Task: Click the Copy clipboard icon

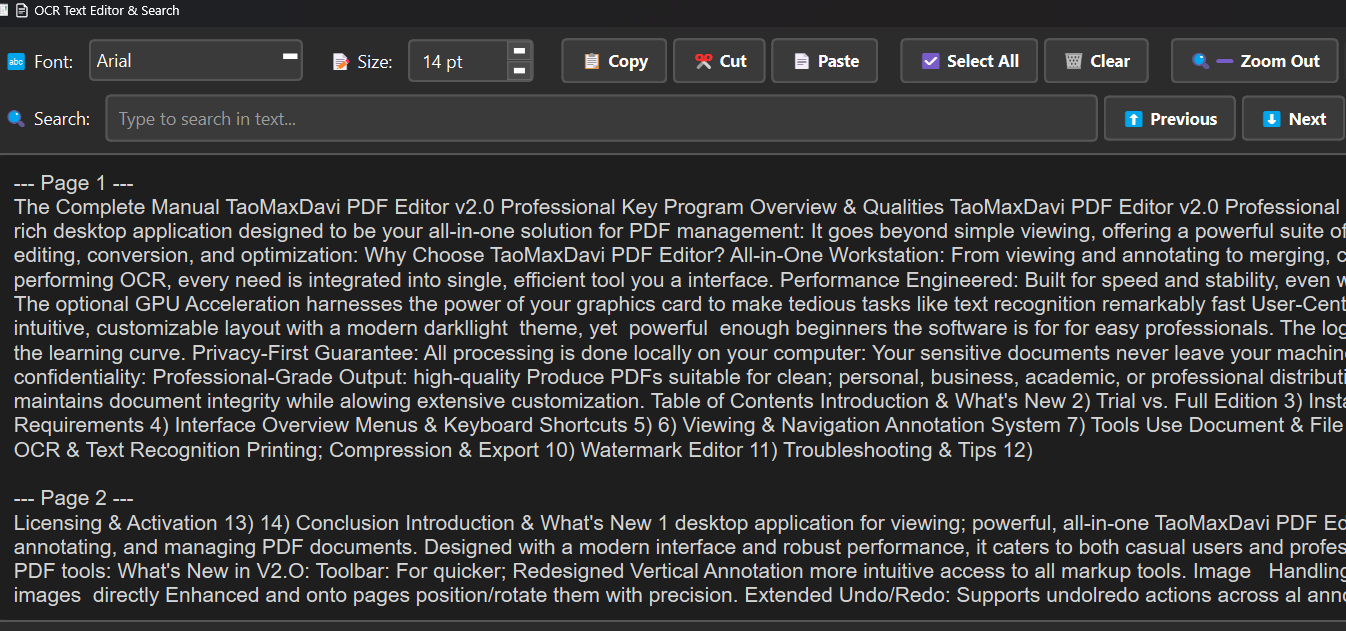Action: pyautogui.click(x=591, y=61)
